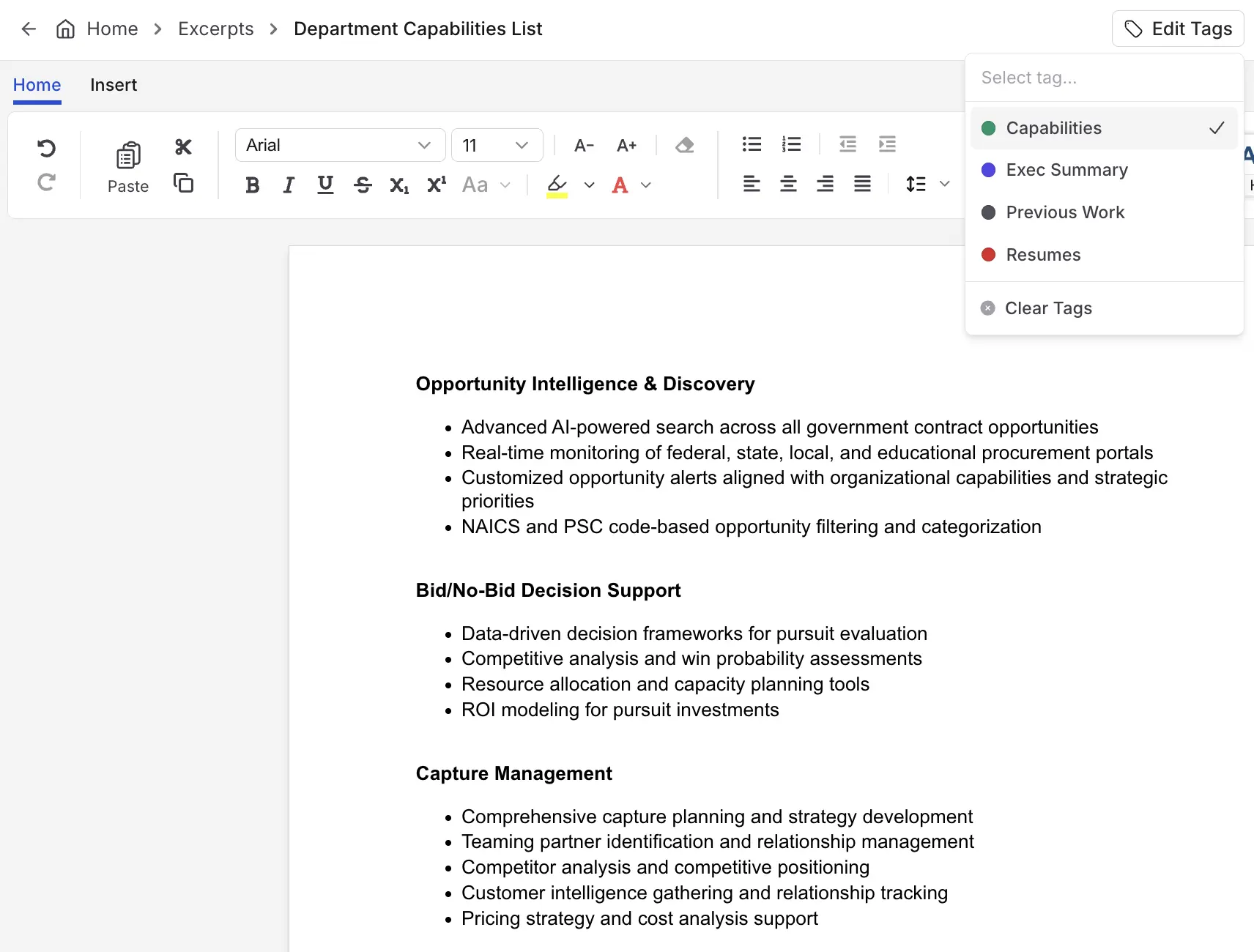
Task: Clear all tags from the document
Action: (1048, 308)
